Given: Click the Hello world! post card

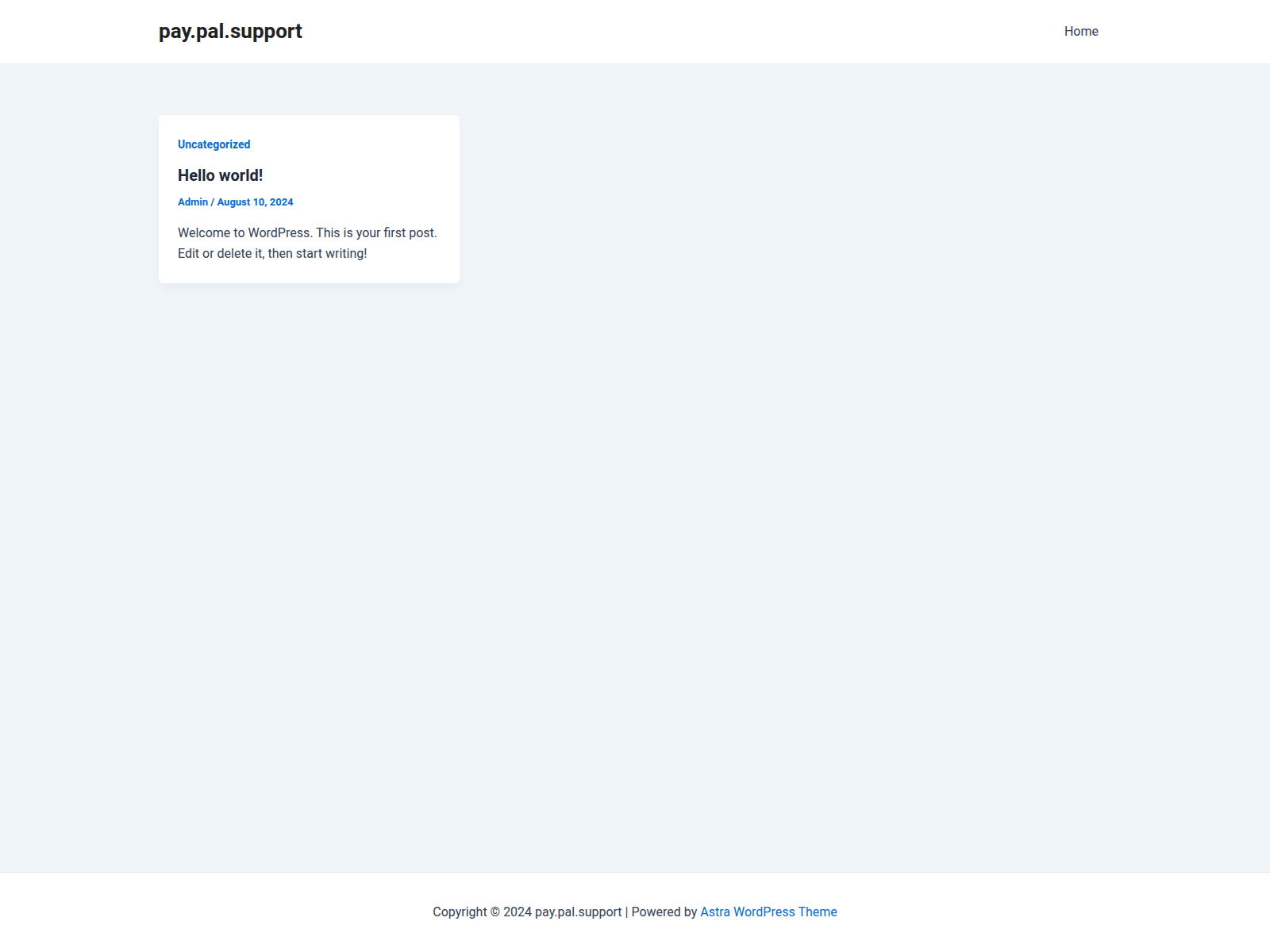Looking at the screenshot, I should pos(309,198).
